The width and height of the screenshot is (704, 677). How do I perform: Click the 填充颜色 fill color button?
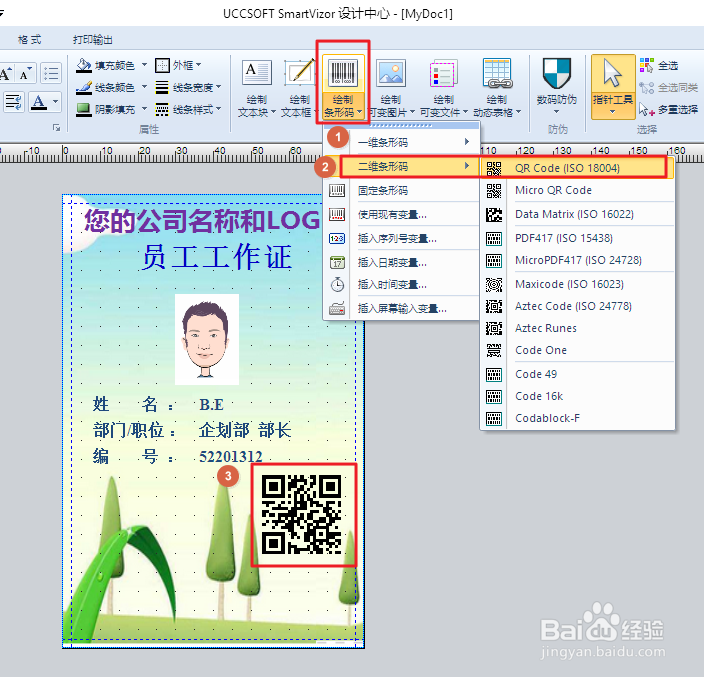[106, 65]
